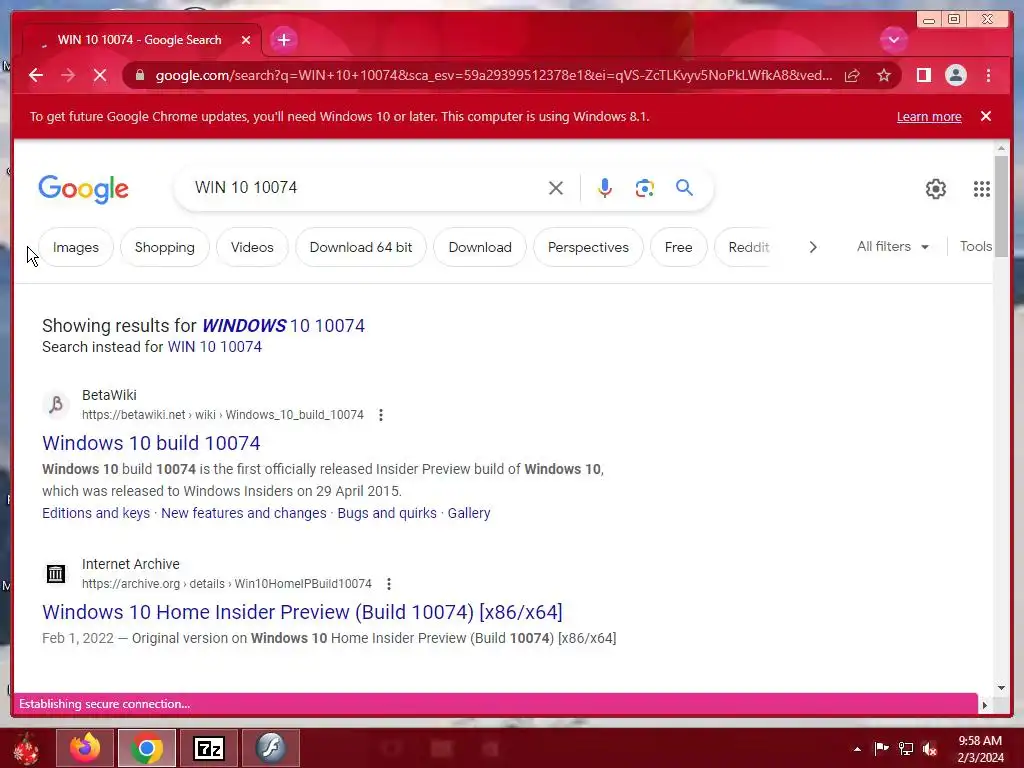Open search Tools
1024x768 pixels.
976,247
